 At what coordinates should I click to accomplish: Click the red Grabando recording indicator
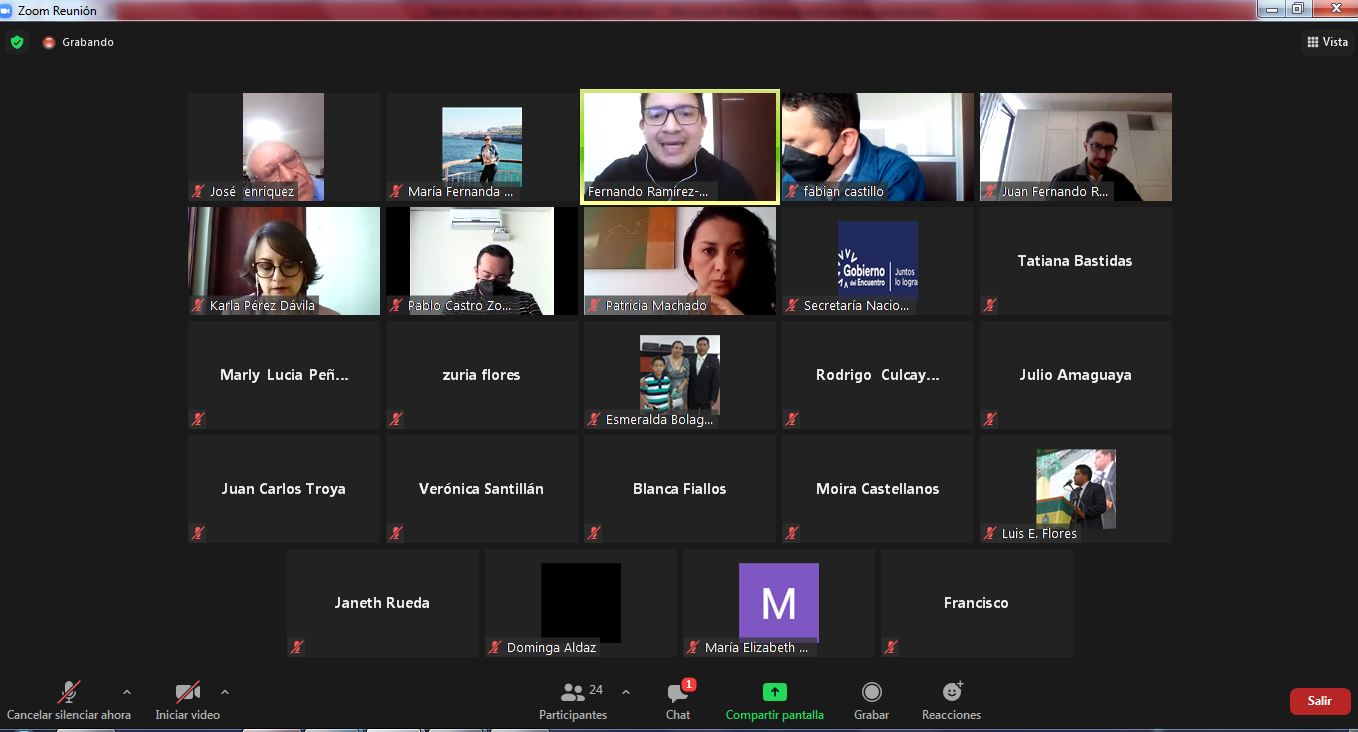pos(50,42)
